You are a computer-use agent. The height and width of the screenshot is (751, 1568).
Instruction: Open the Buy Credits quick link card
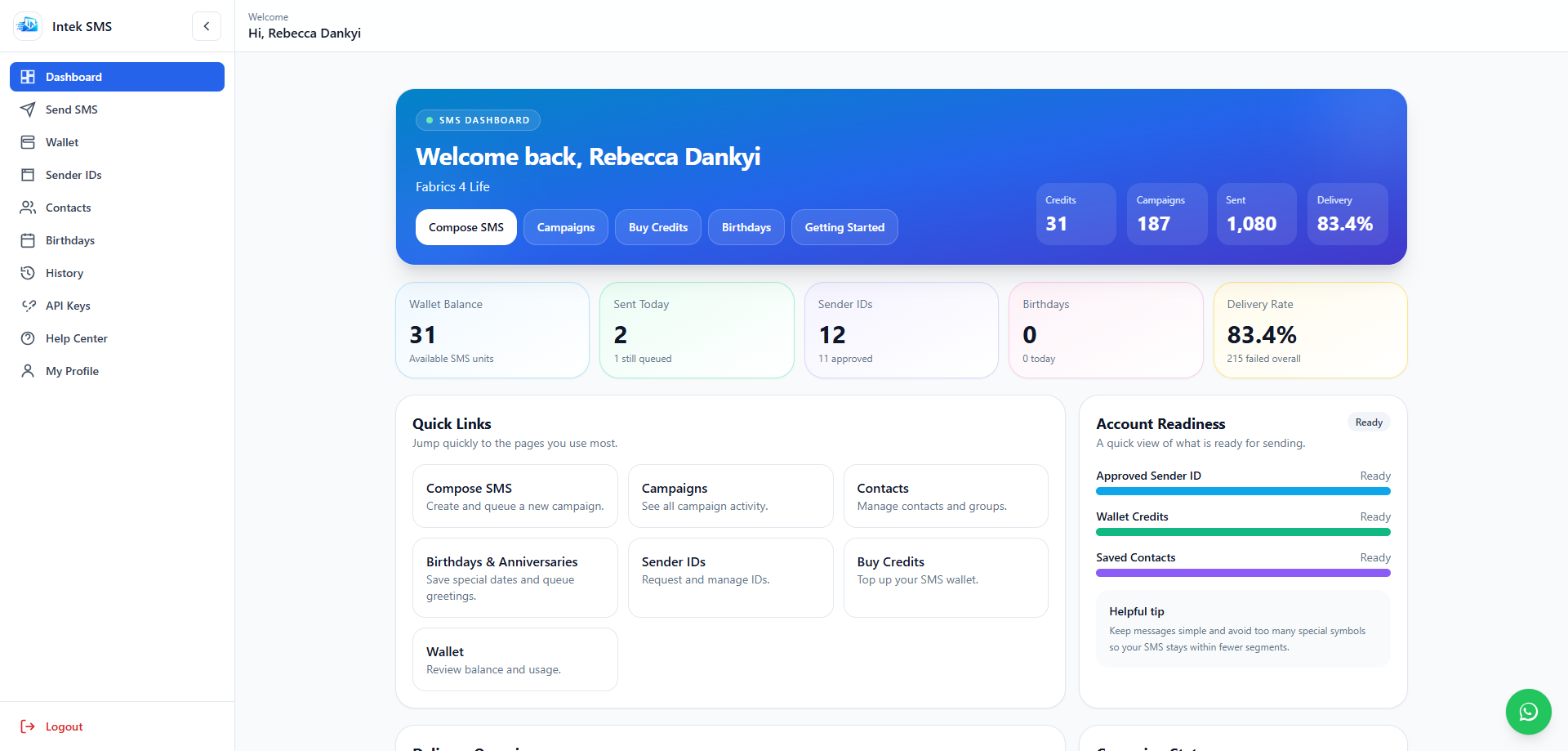point(946,578)
